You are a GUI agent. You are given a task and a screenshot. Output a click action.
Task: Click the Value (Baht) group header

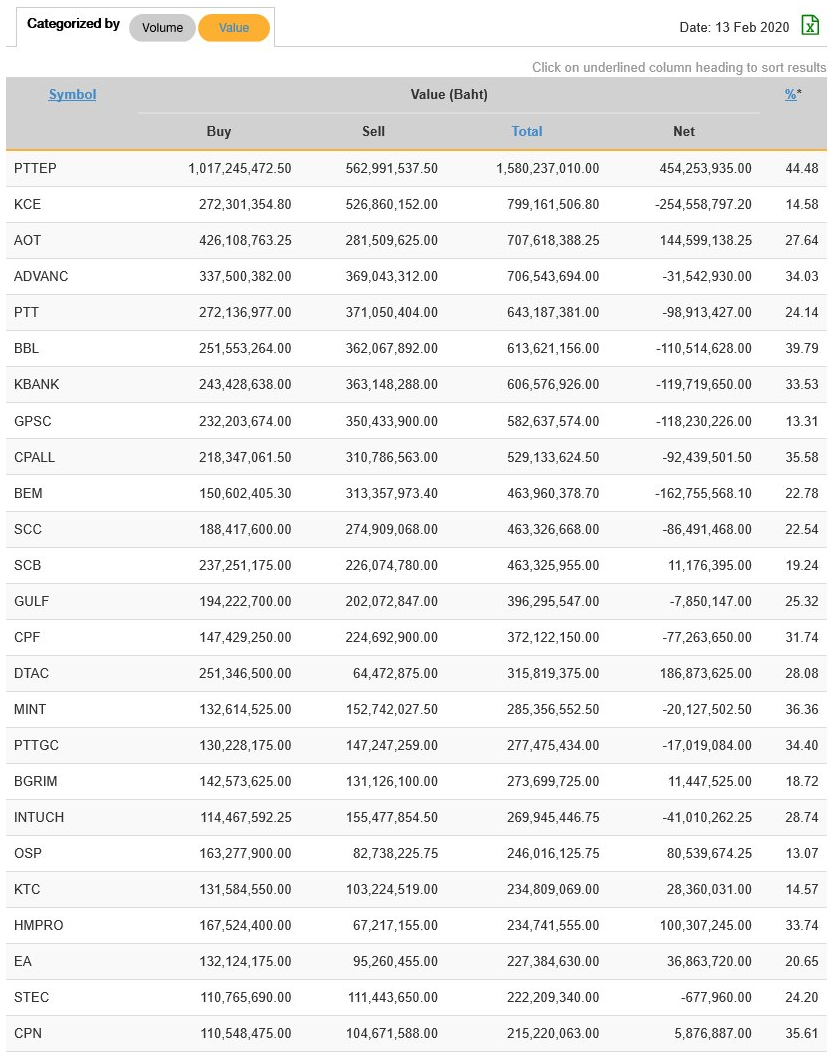[x=449, y=95]
